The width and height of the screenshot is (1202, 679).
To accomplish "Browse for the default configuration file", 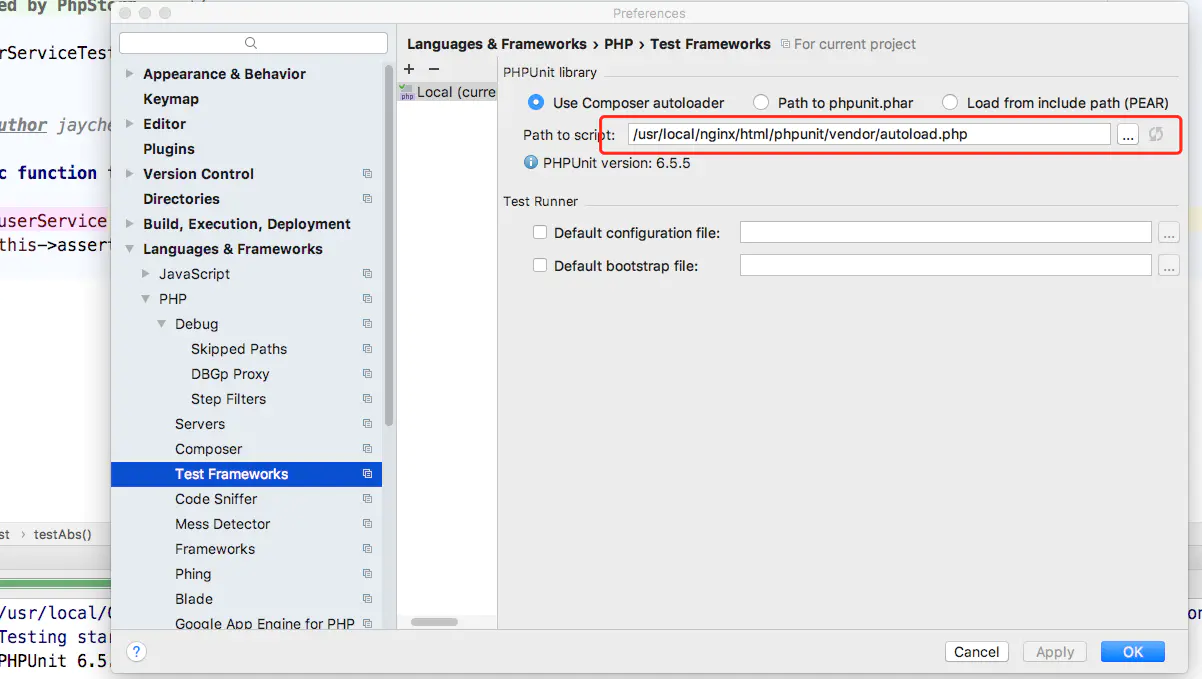I will click(x=1169, y=233).
